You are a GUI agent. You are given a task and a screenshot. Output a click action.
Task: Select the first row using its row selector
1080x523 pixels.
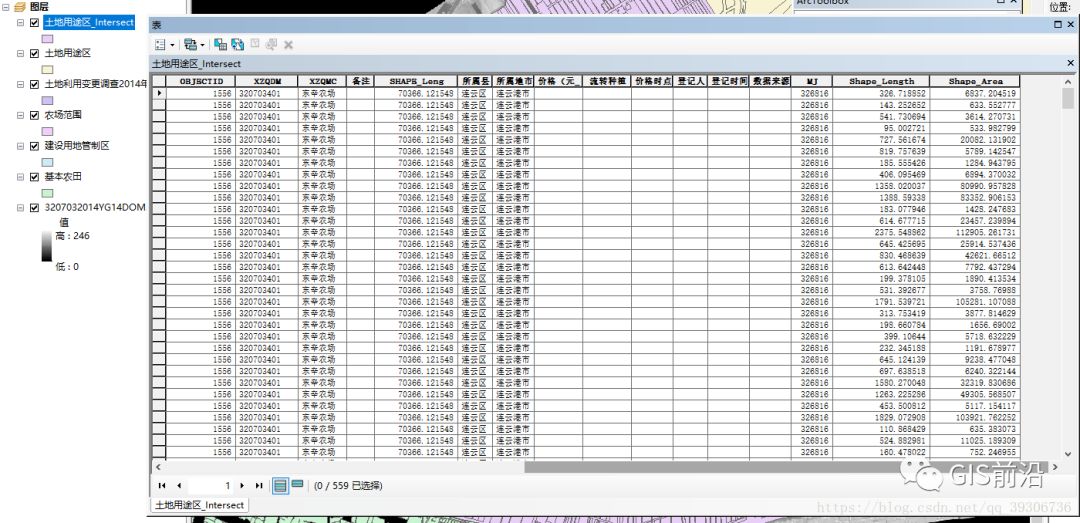pyautogui.click(x=159, y=93)
